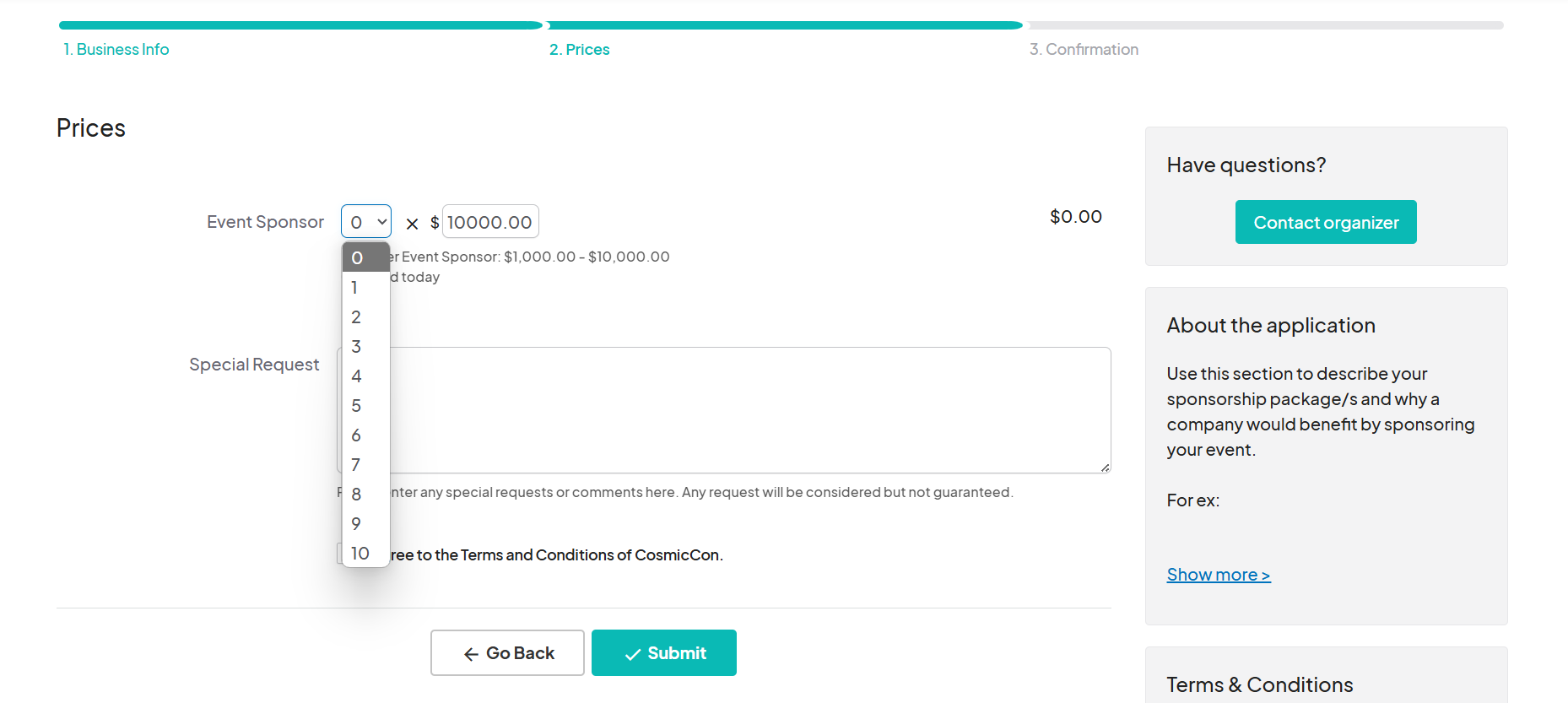Click the Contact organizer button
Screen dimensions: 1568x703
click(1325, 223)
